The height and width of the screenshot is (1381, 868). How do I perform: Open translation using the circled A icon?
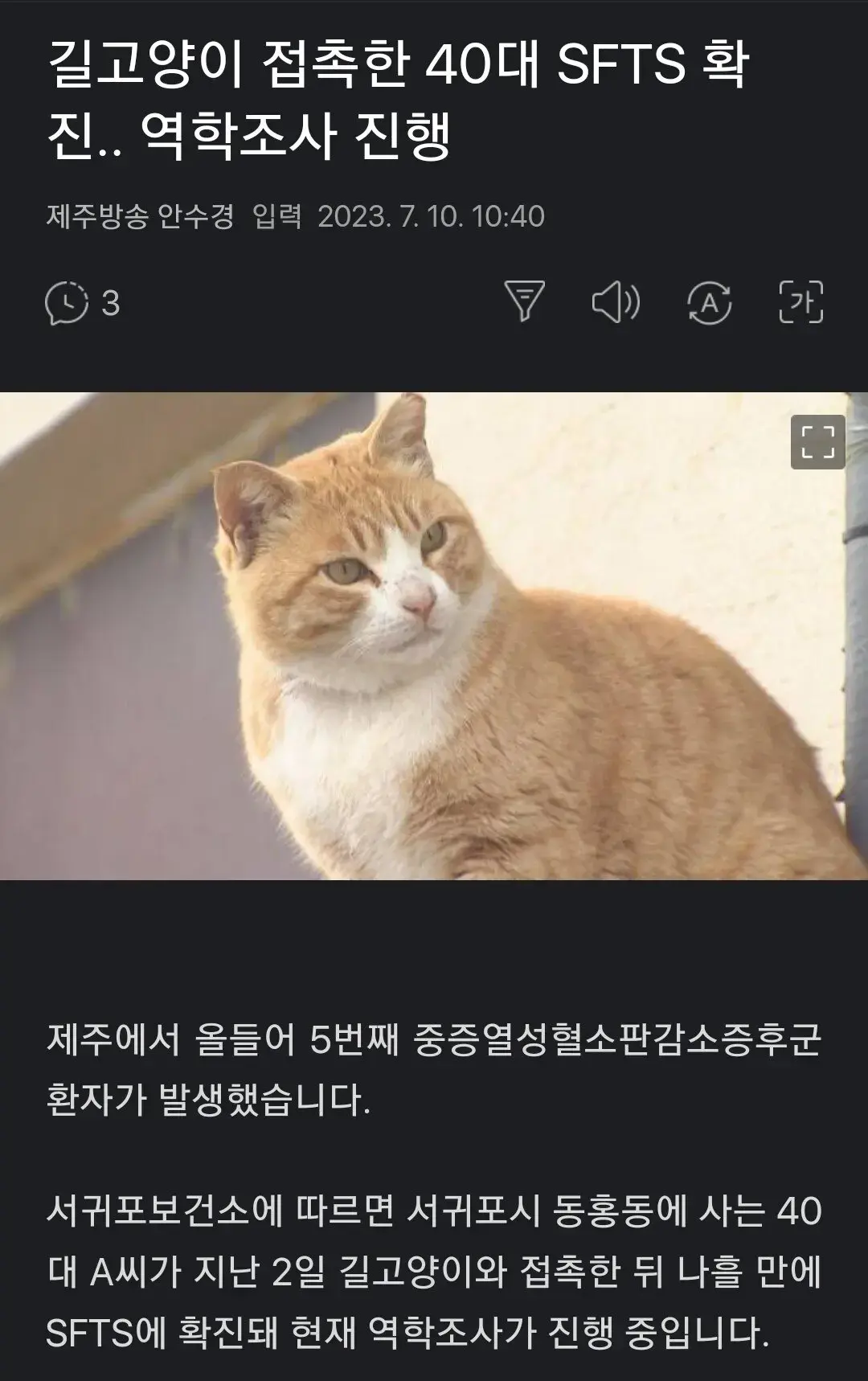(x=710, y=302)
